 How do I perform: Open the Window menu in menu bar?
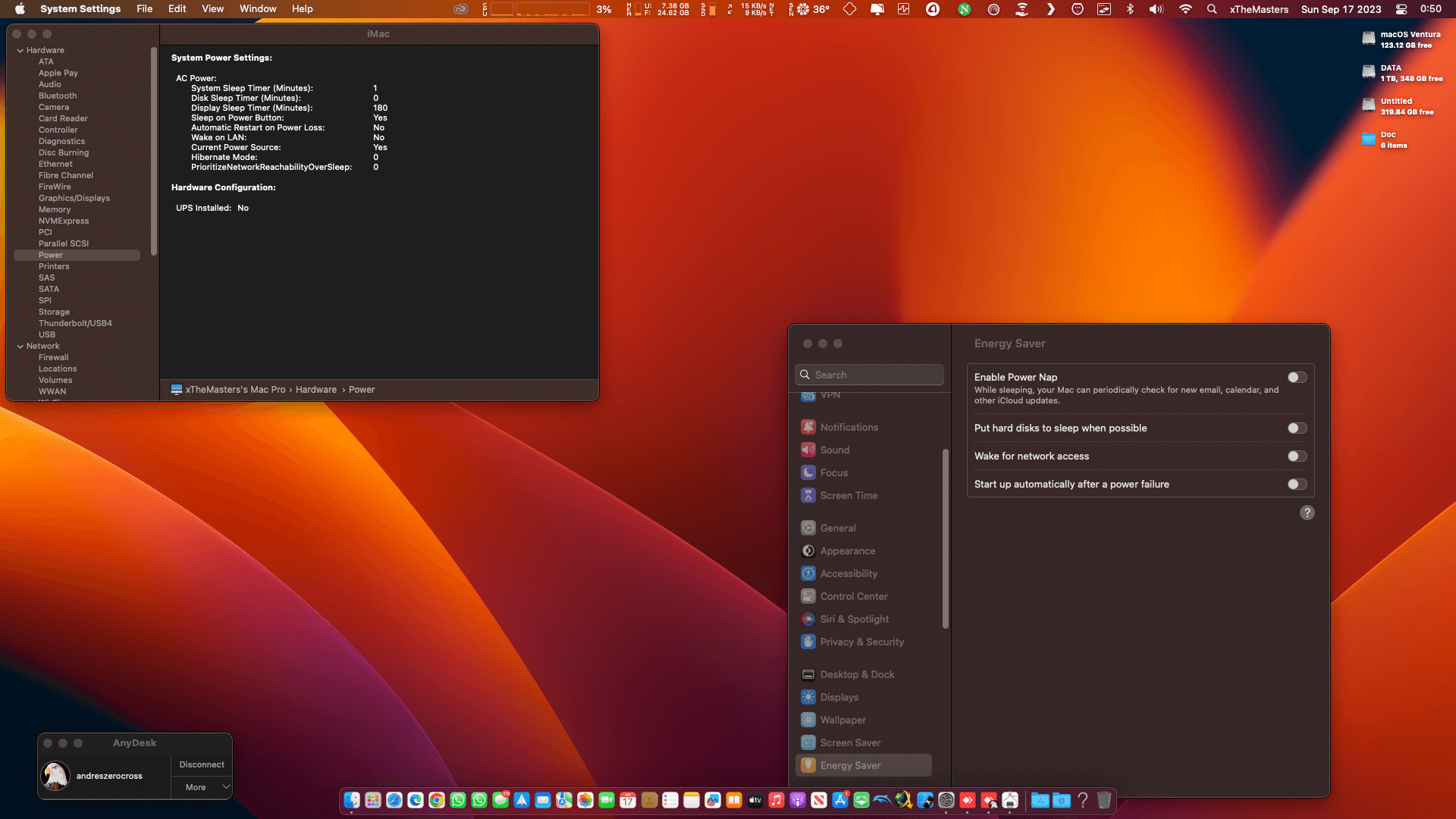pos(258,9)
